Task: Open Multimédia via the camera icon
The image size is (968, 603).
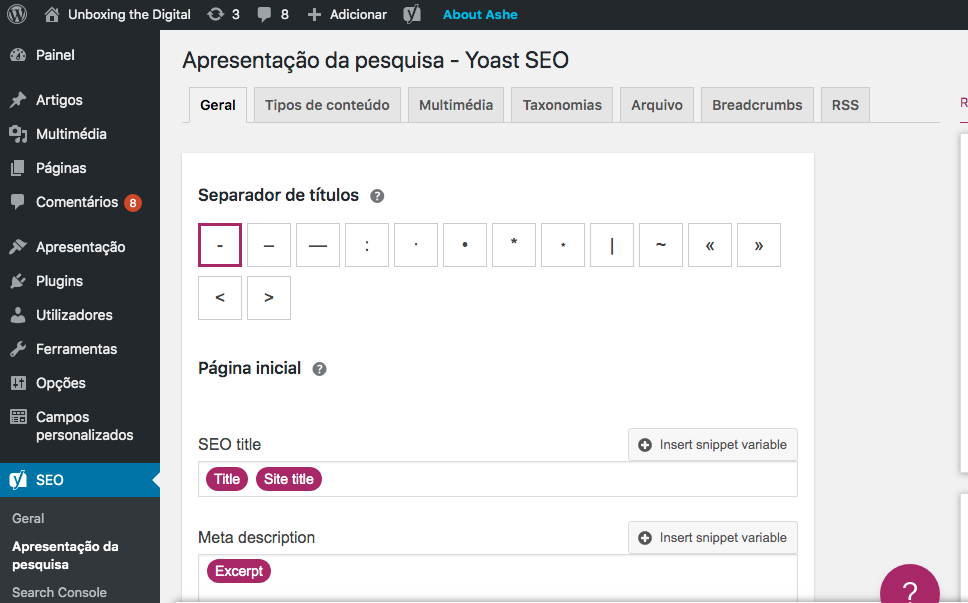Action: [16, 133]
